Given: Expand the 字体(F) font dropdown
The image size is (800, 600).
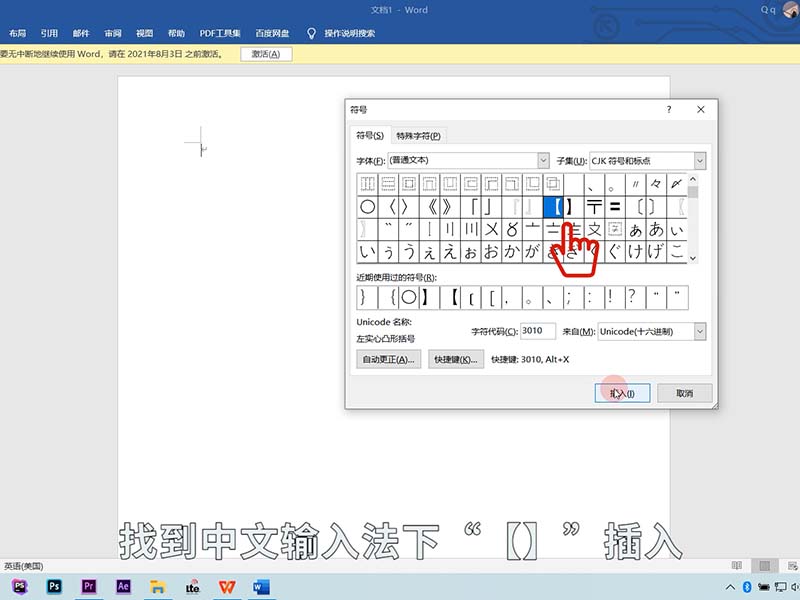Looking at the screenshot, I should [x=543, y=161].
